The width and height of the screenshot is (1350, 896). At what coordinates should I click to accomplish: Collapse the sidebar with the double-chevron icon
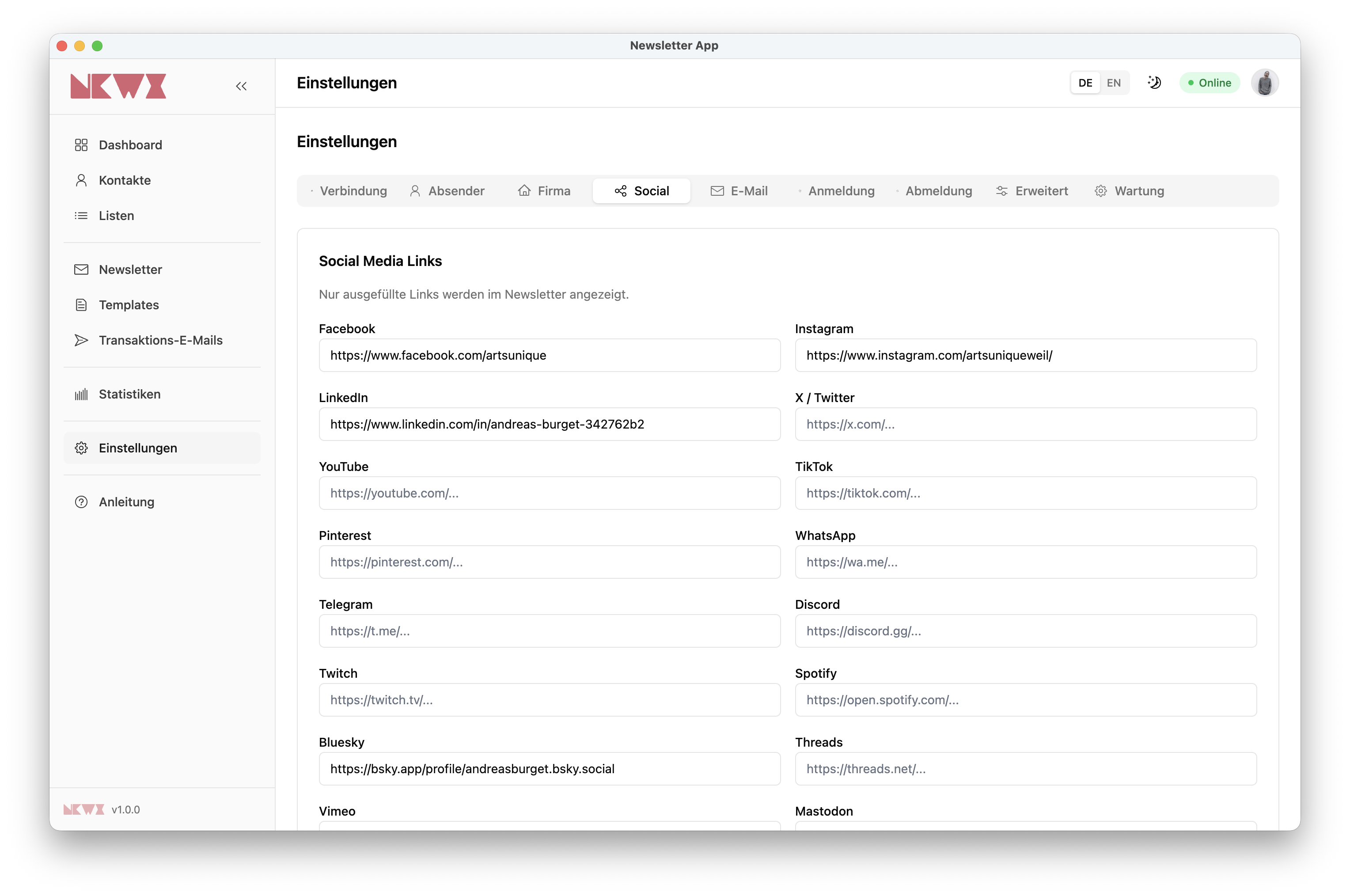click(x=241, y=86)
